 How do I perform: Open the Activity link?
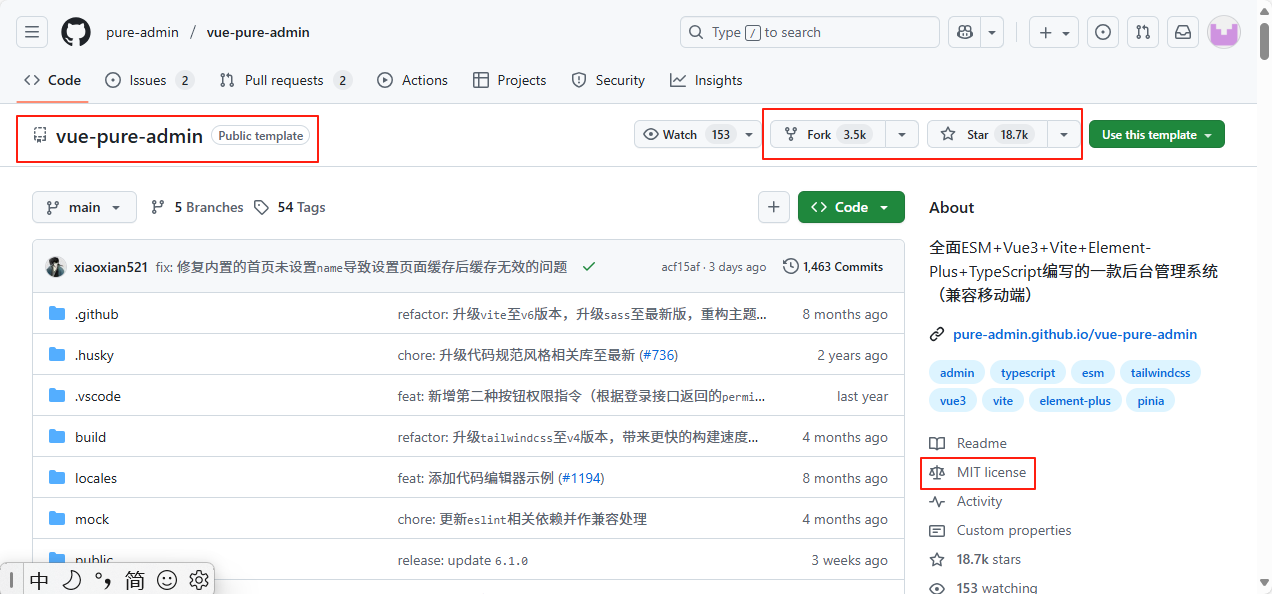tap(966, 501)
